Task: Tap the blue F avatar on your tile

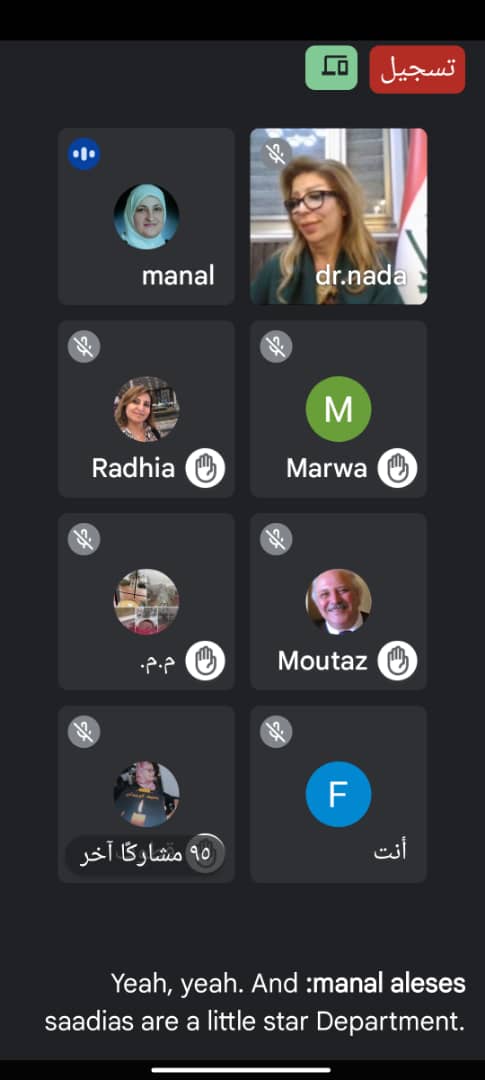Action: (x=338, y=794)
